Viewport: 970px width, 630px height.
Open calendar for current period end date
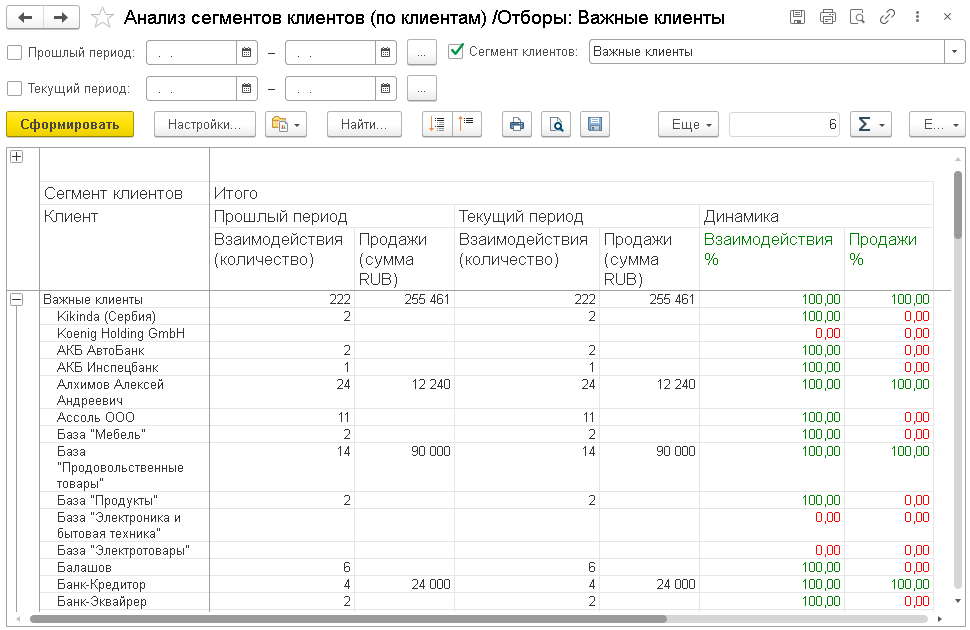pos(385,88)
